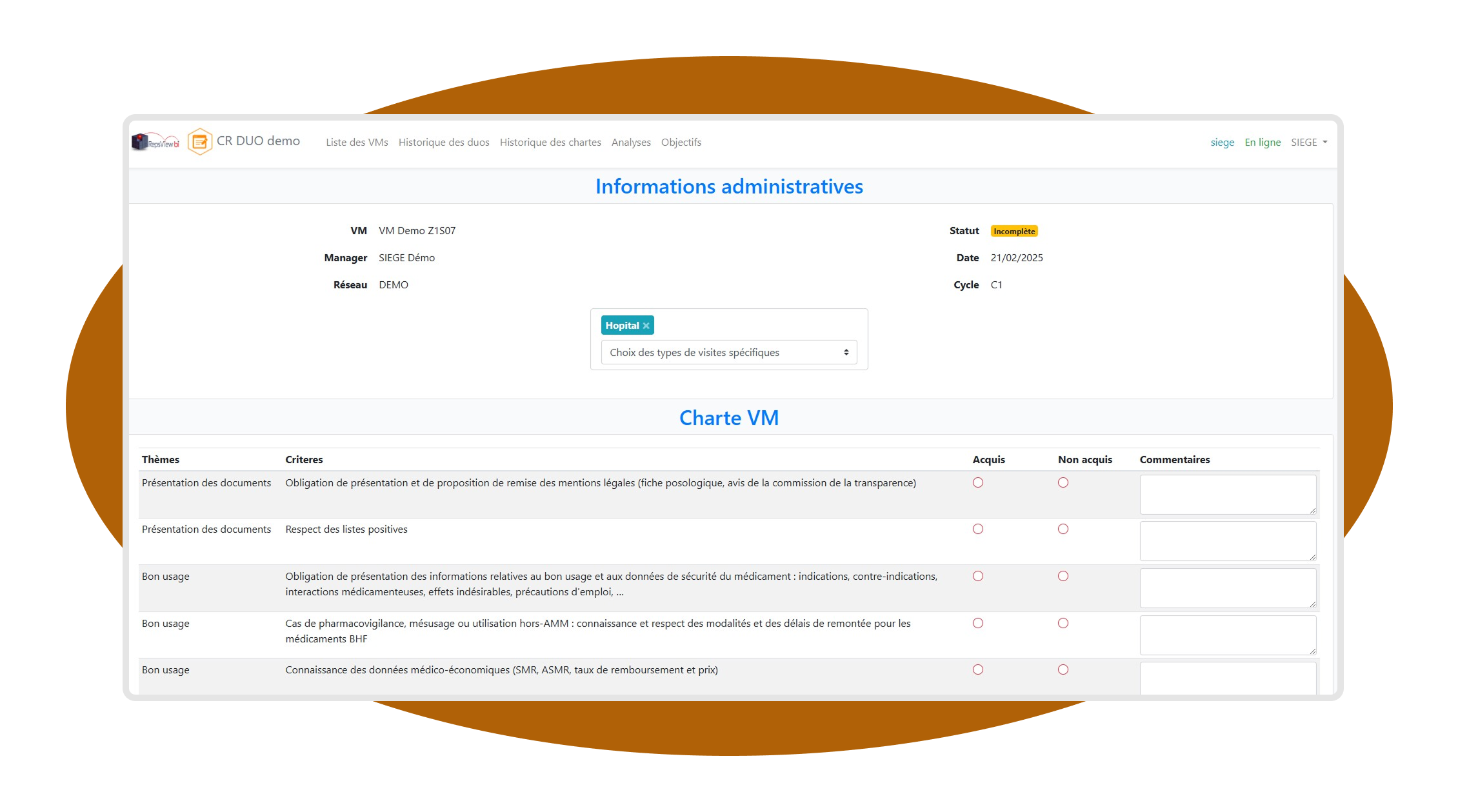Viewport: 1478px width, 812px height.
Task: Go to Historique des duos
Action: click(444, 143)
